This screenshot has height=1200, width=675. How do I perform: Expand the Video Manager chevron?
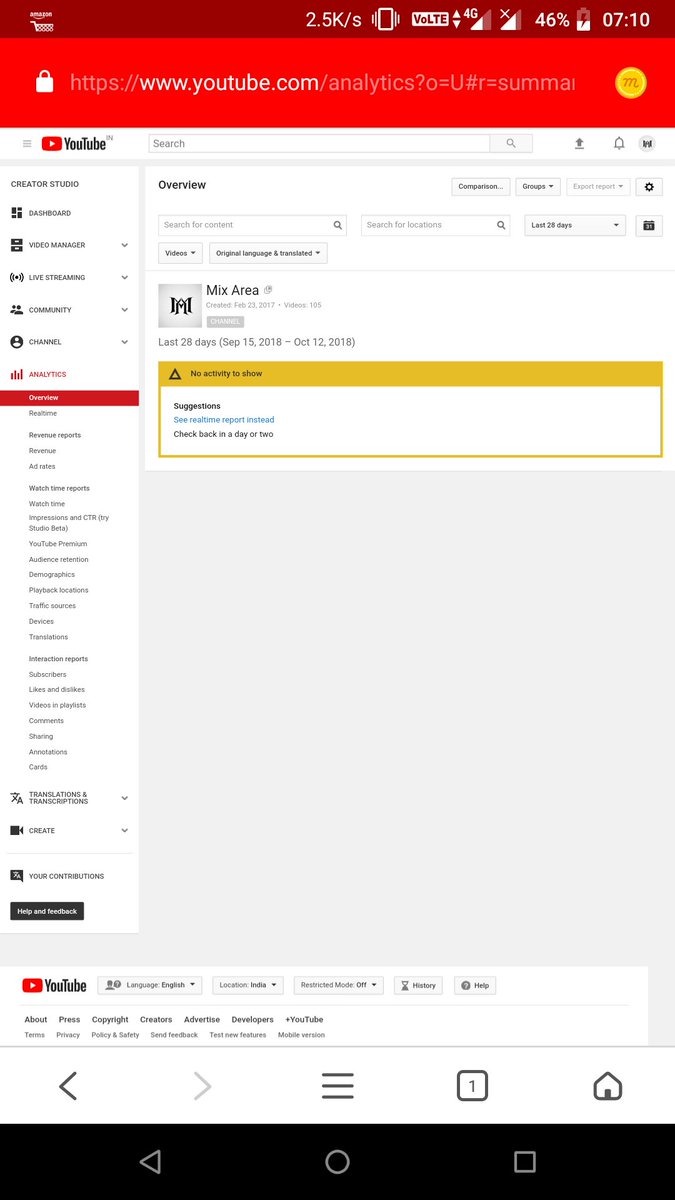tap(125, 245)
